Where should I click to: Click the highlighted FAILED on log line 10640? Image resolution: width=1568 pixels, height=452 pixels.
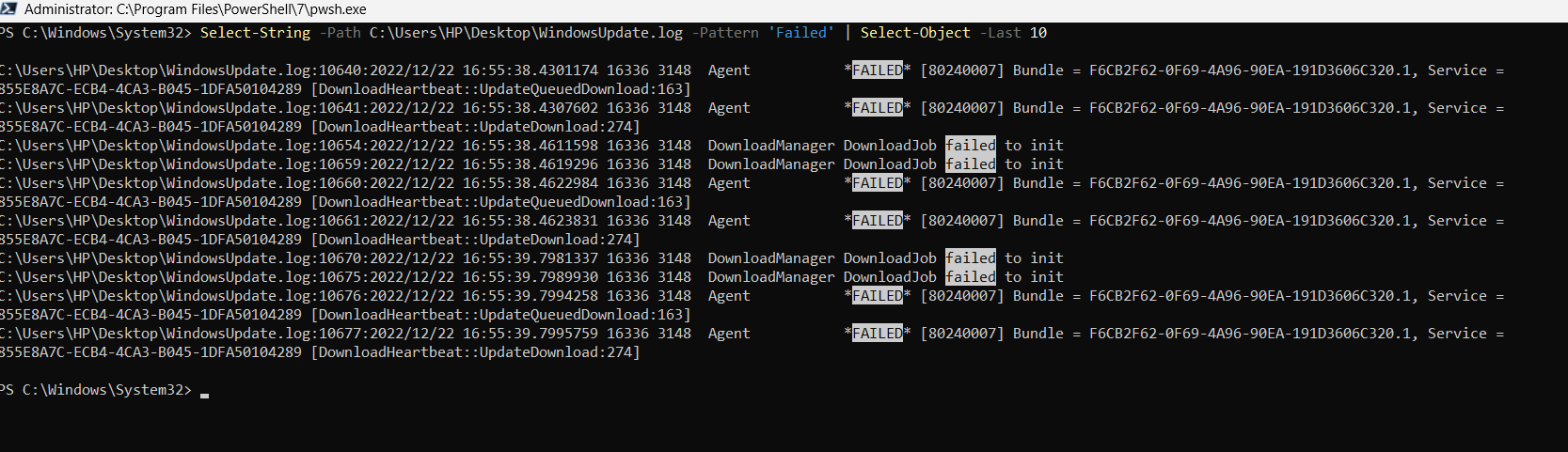pos(877,70)
